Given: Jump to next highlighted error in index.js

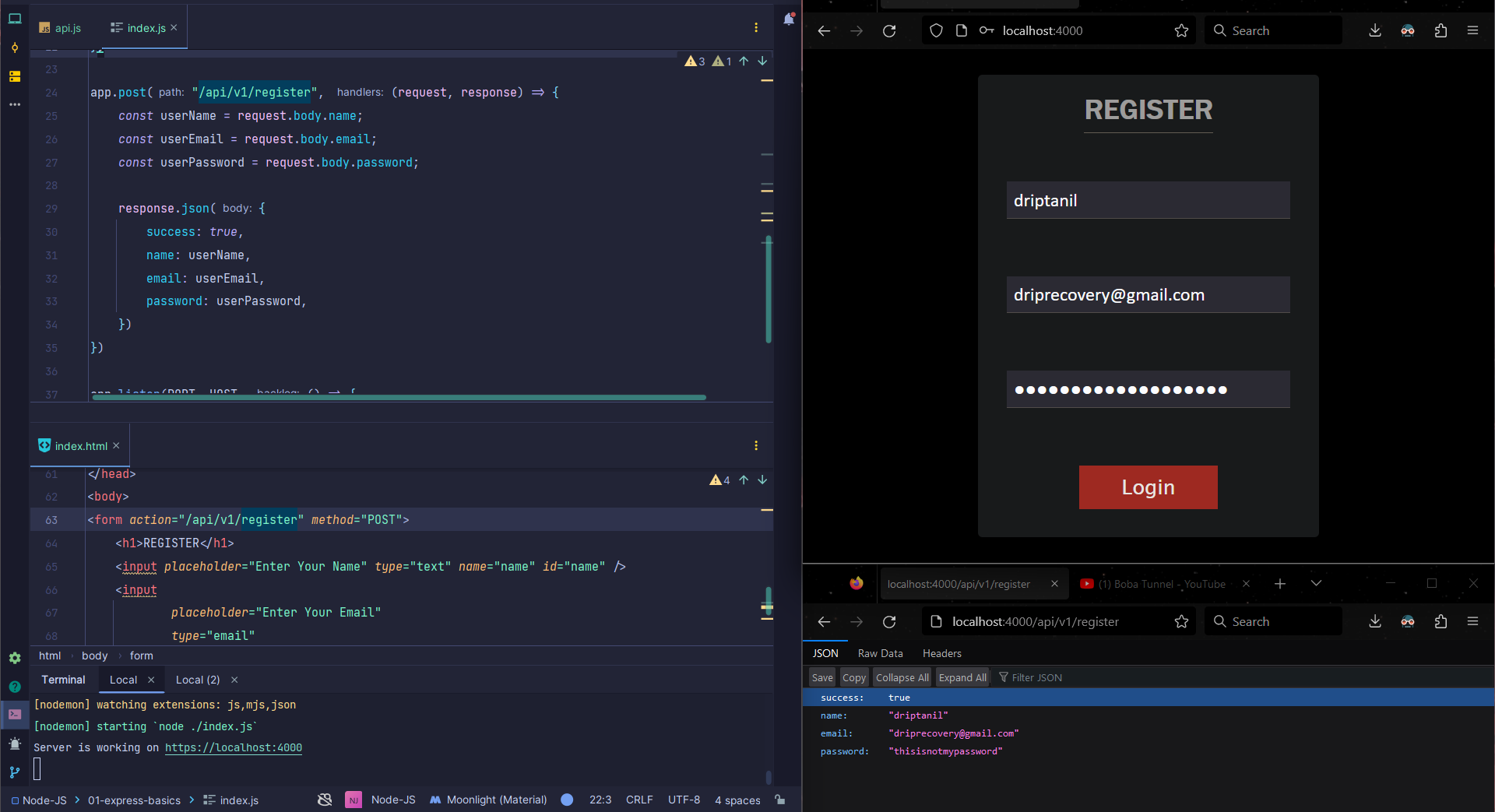Looking at the screenshot, I should (762, 61).
